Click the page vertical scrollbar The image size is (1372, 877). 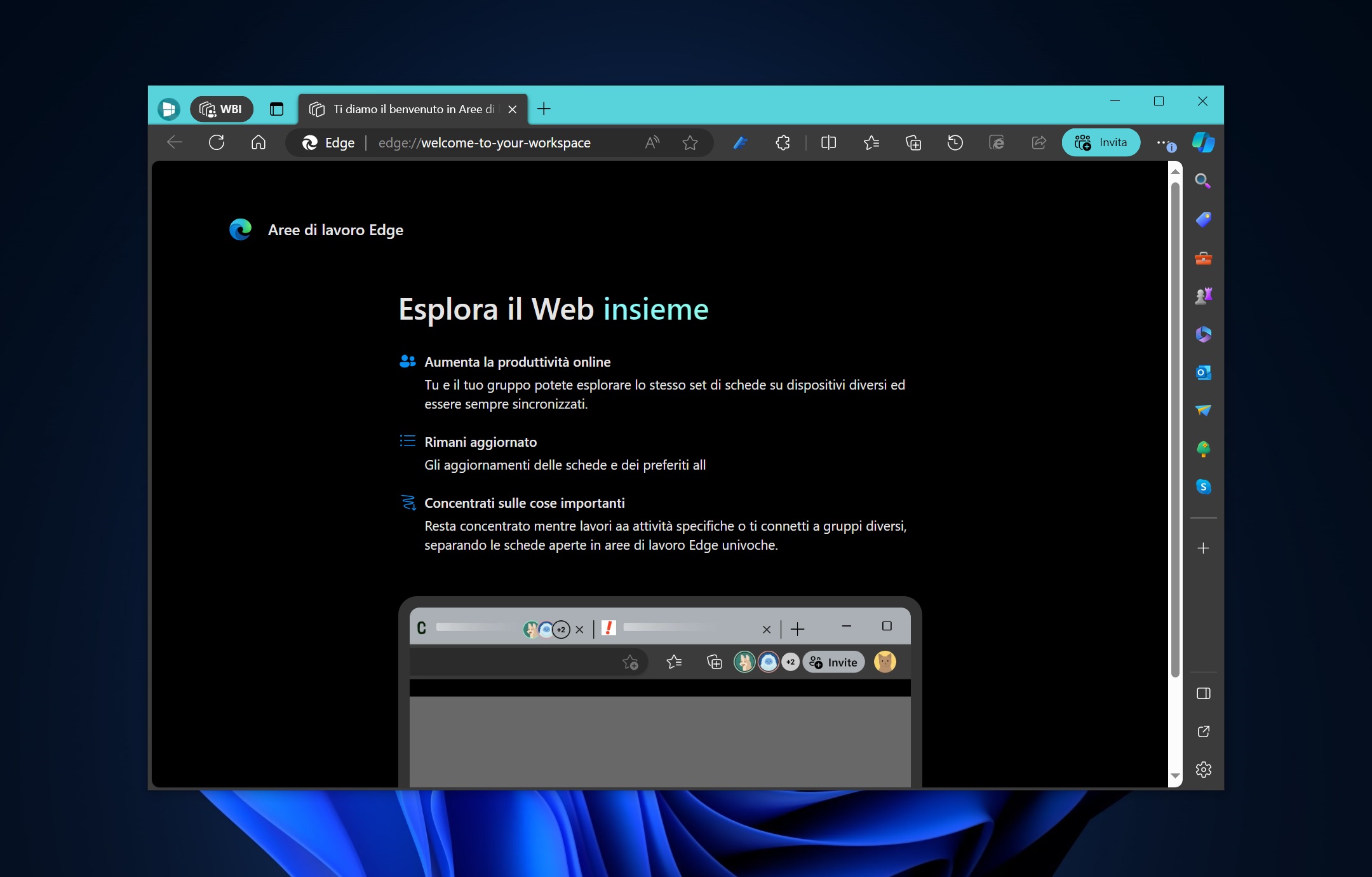pyautogui.click(x=1175, y=430)
